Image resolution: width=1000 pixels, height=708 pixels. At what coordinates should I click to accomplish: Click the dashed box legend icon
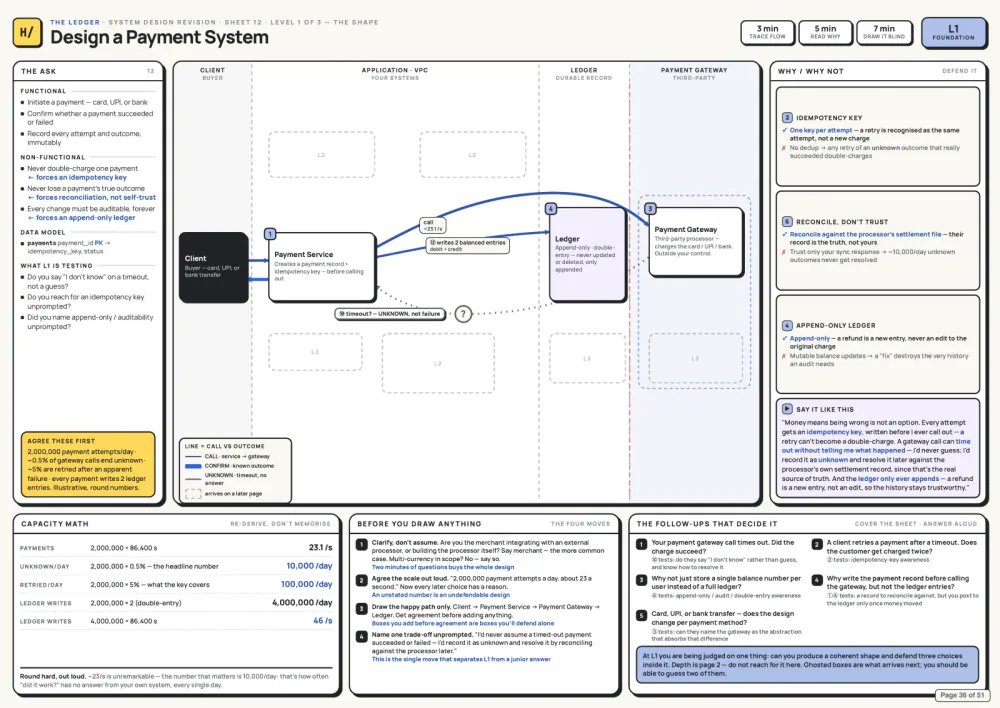point(193,494)
